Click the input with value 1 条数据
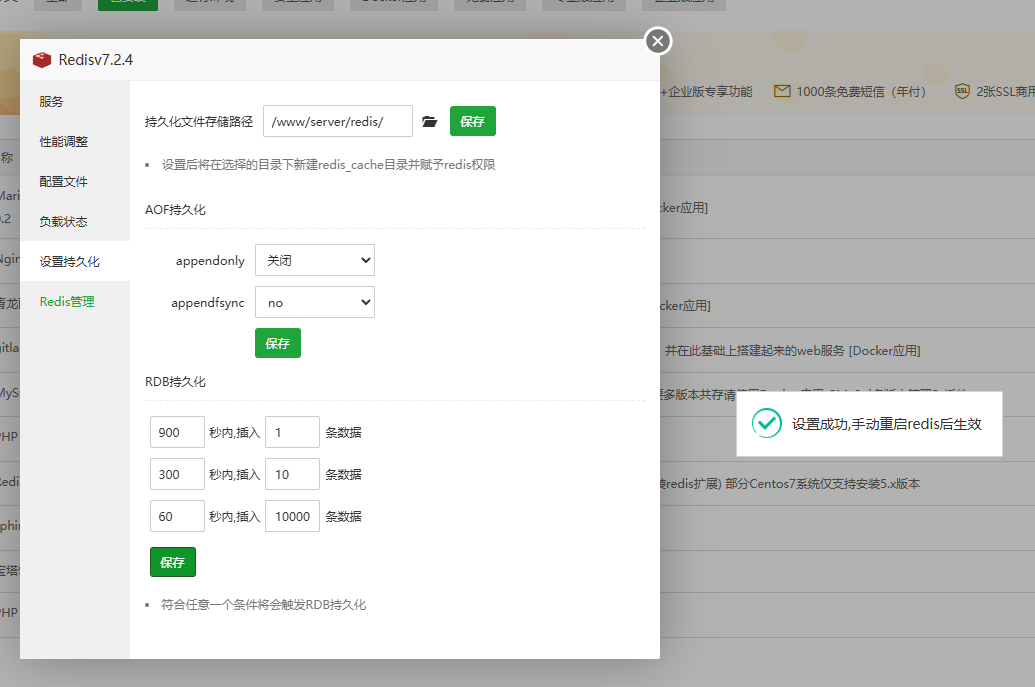 [x=292, y=432]
